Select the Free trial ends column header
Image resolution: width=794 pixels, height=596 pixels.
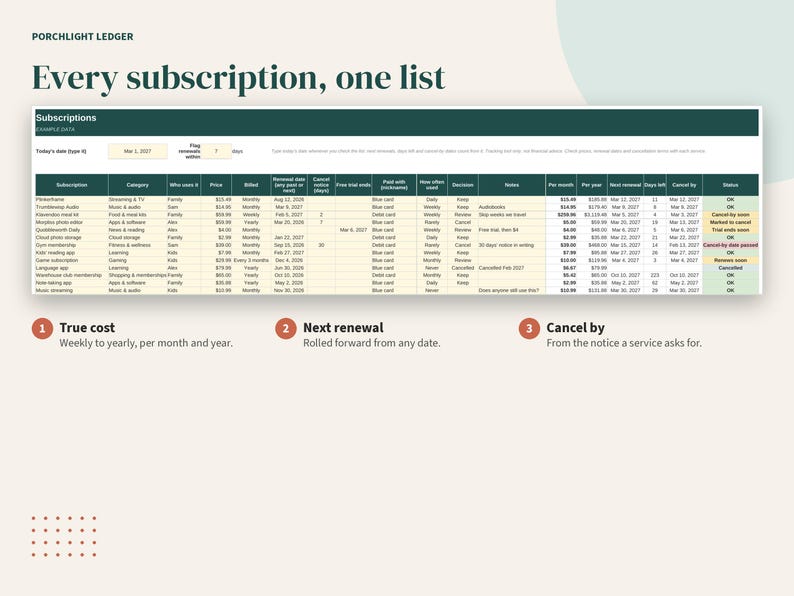(x=353, y=185)
